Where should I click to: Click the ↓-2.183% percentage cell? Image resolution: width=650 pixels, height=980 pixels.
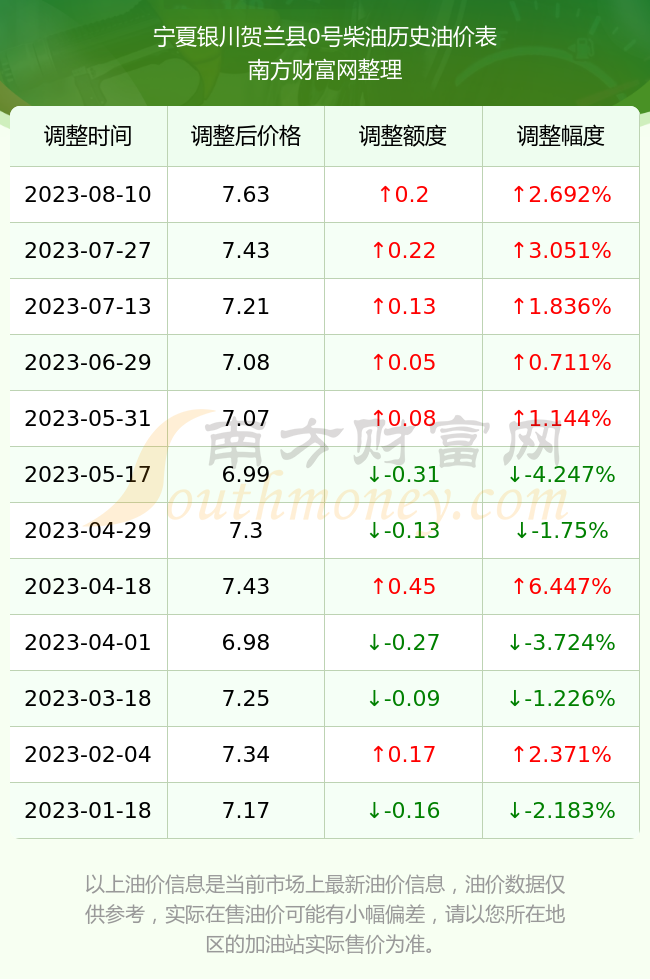coord(561,811)
